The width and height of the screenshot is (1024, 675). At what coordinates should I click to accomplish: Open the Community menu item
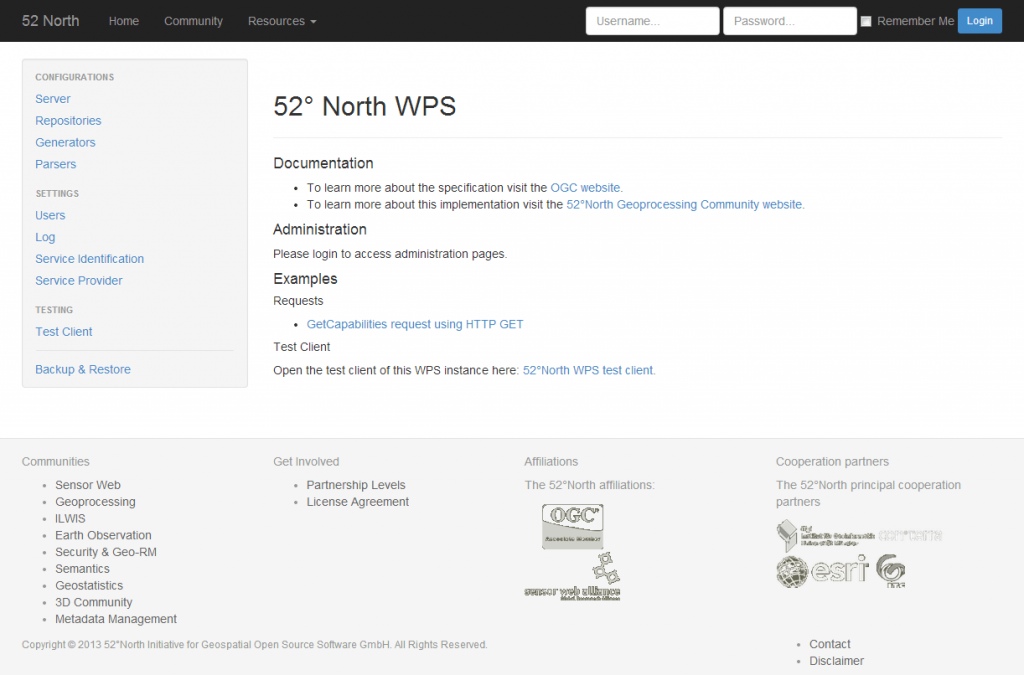(193, 21)
